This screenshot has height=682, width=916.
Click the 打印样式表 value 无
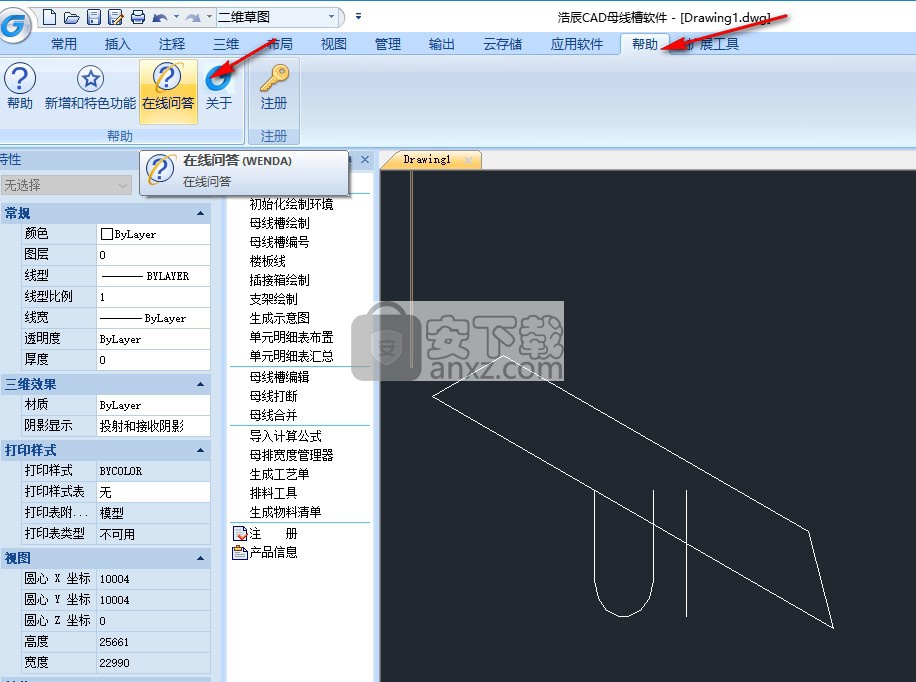pos(153,492)
